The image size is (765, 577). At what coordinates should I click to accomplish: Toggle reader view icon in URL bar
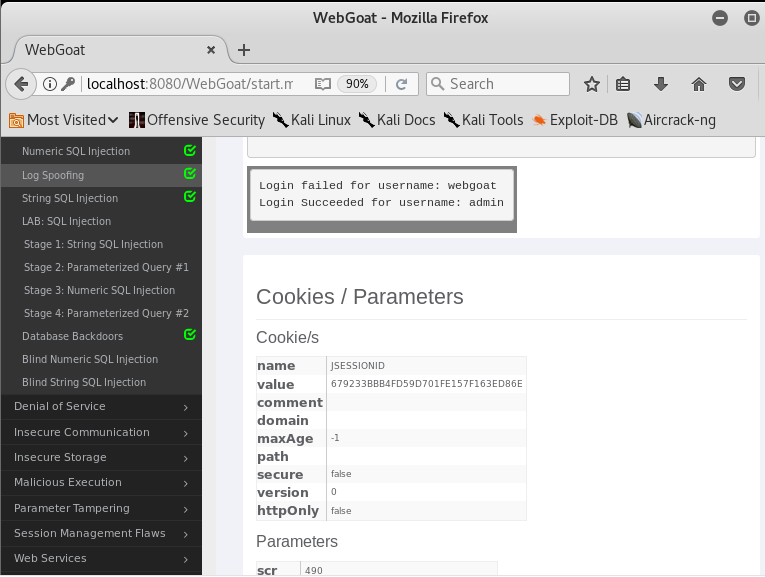pyautogui.click(x=322, y=84)
